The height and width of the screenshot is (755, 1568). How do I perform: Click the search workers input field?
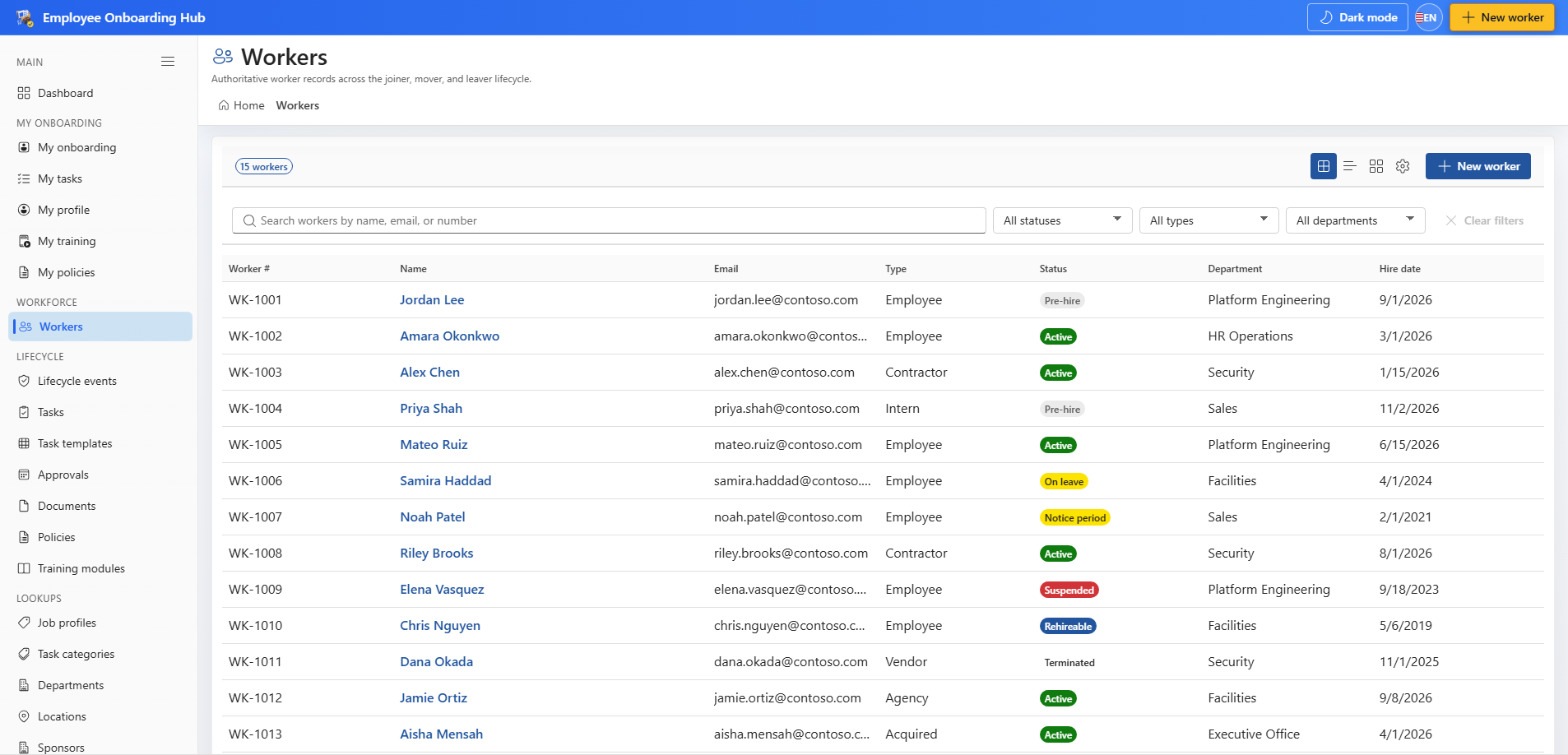609,220
